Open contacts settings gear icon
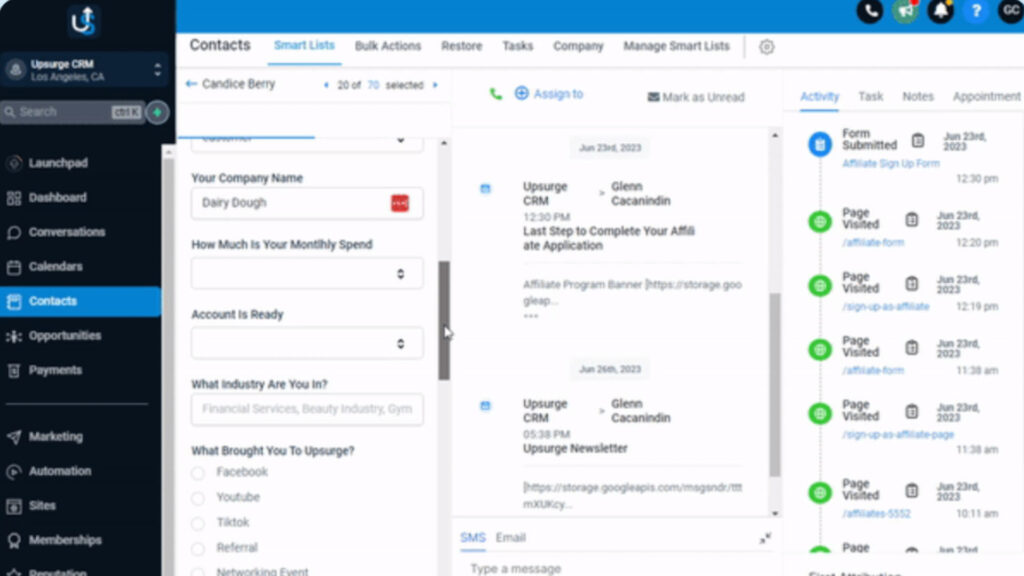 coord(767,47)
